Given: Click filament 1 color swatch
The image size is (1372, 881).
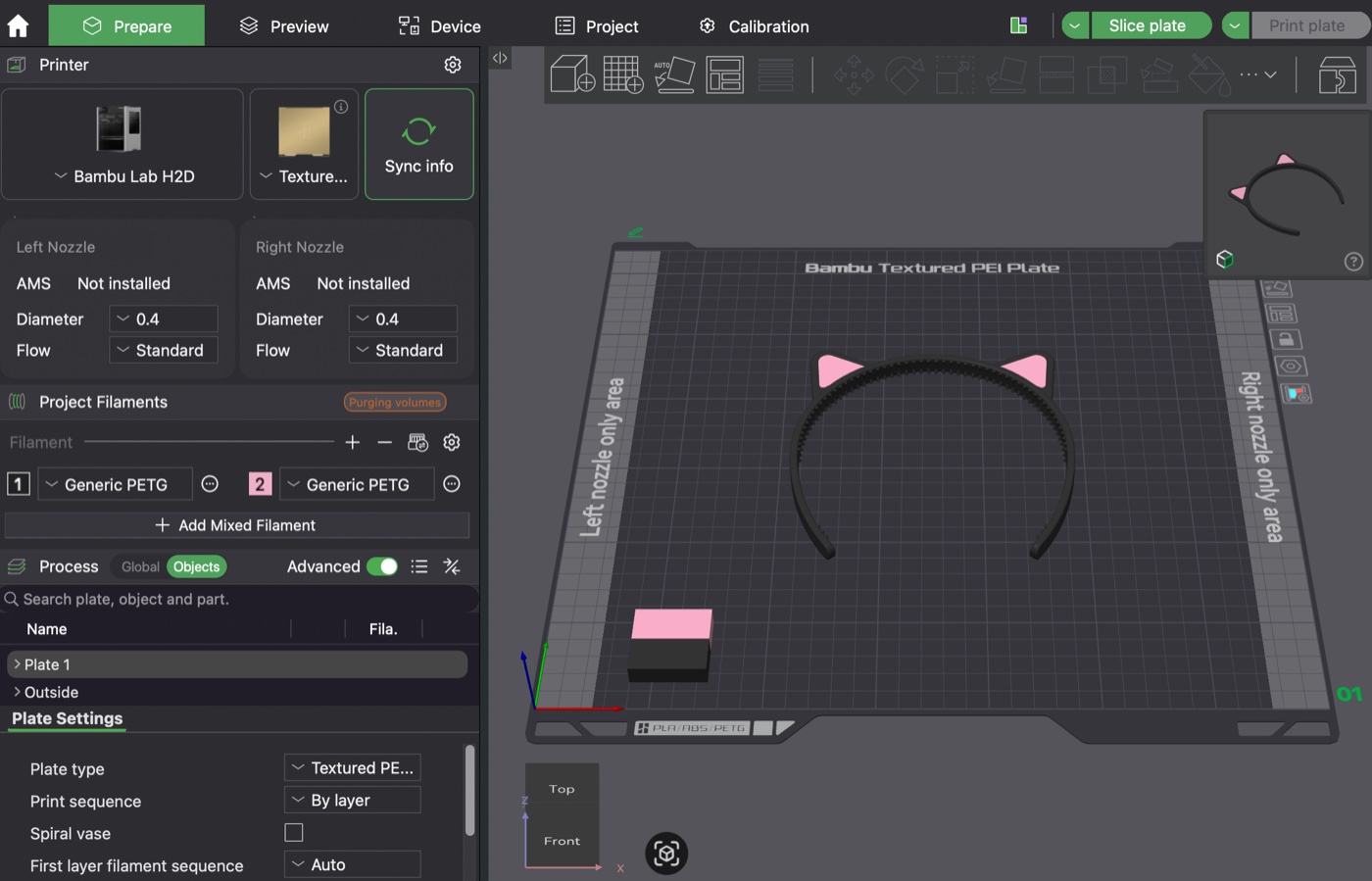Looking at the screenshot, I should [19, 484].
